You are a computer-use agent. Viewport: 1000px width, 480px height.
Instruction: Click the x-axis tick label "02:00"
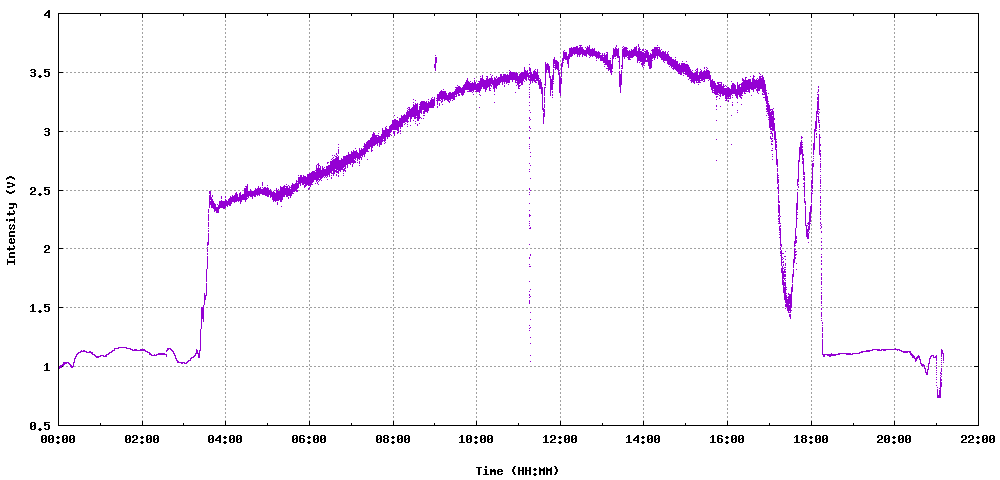coord(142,439)
